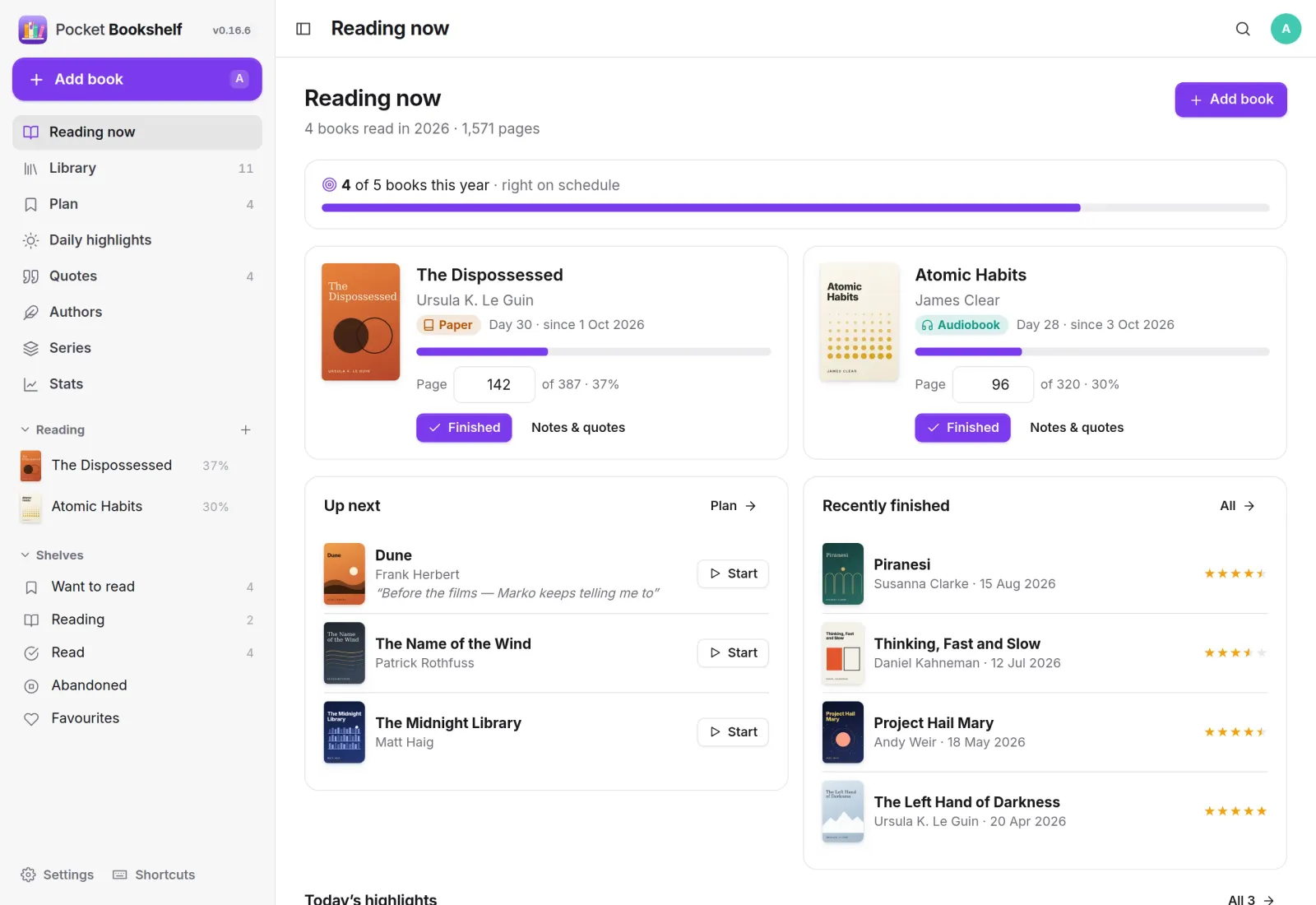
Task: Edit Atomic Habits page number field
Action: tap(993, 384)
